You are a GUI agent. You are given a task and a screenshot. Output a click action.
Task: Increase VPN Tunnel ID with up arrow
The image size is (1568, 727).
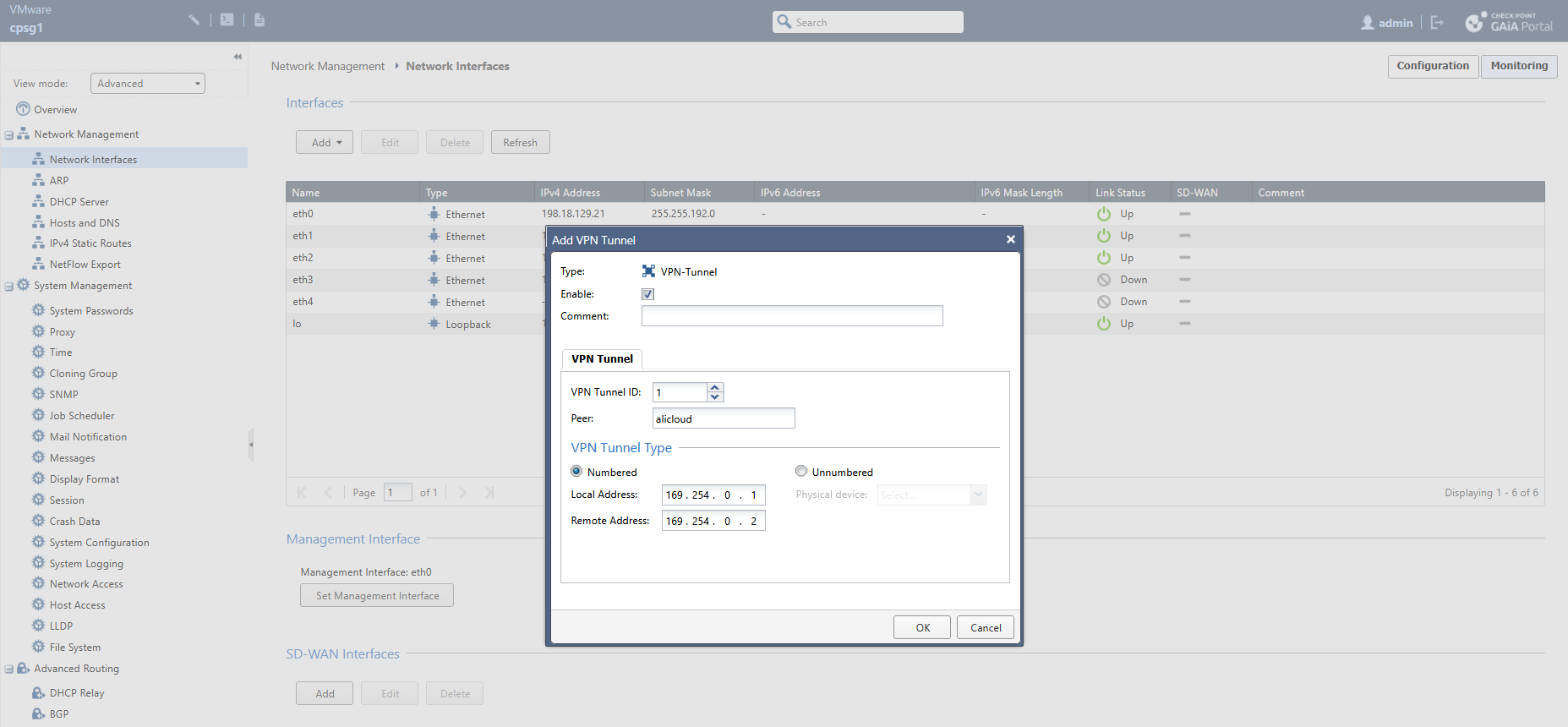715,387
